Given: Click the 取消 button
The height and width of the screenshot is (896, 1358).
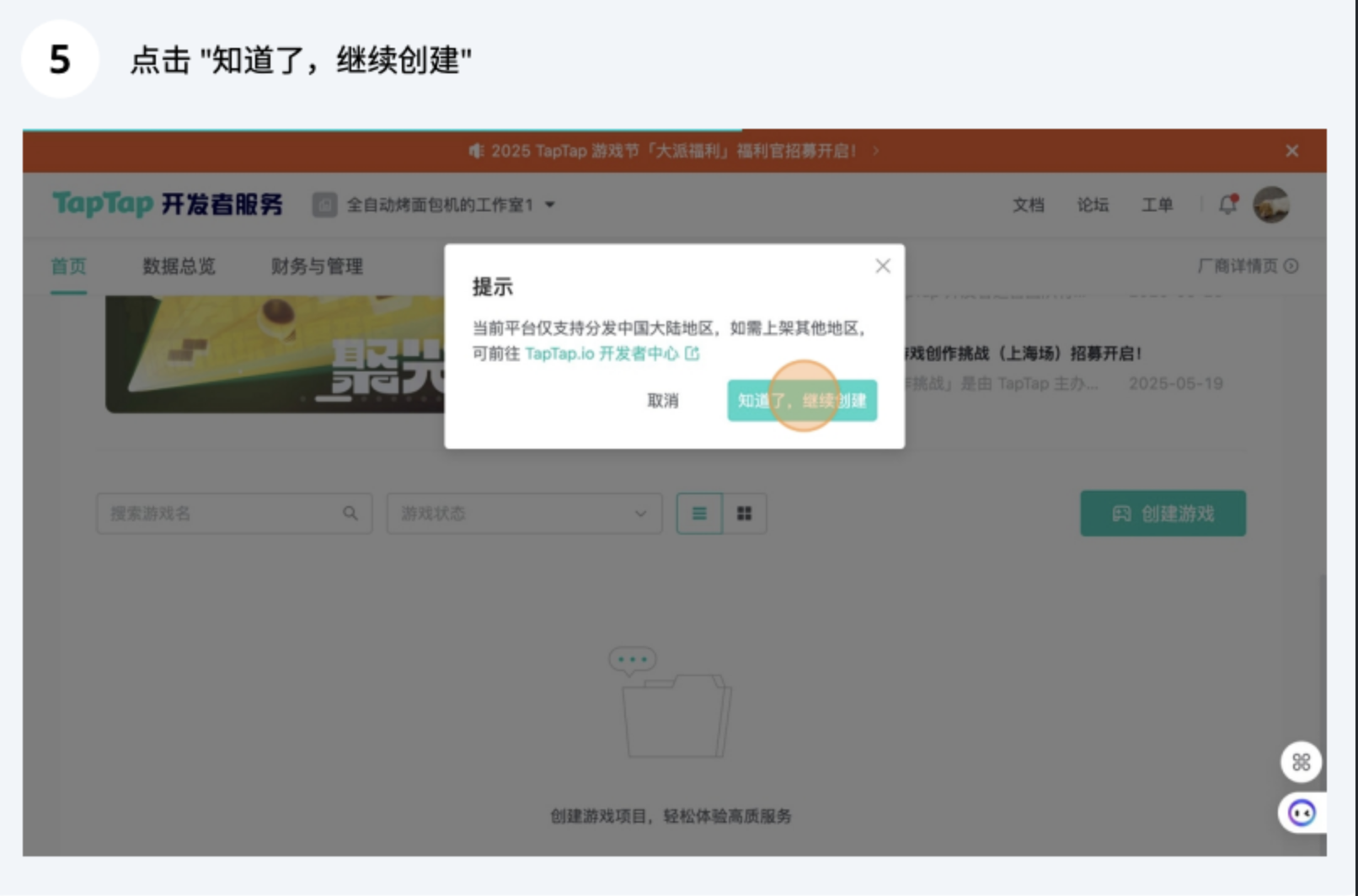Looking at the screenshot, I should (x=662, y=401).
